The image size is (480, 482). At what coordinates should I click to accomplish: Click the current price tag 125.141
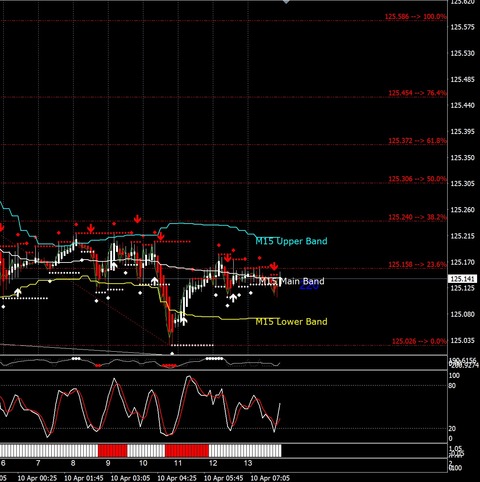click(x=462, y=279)
